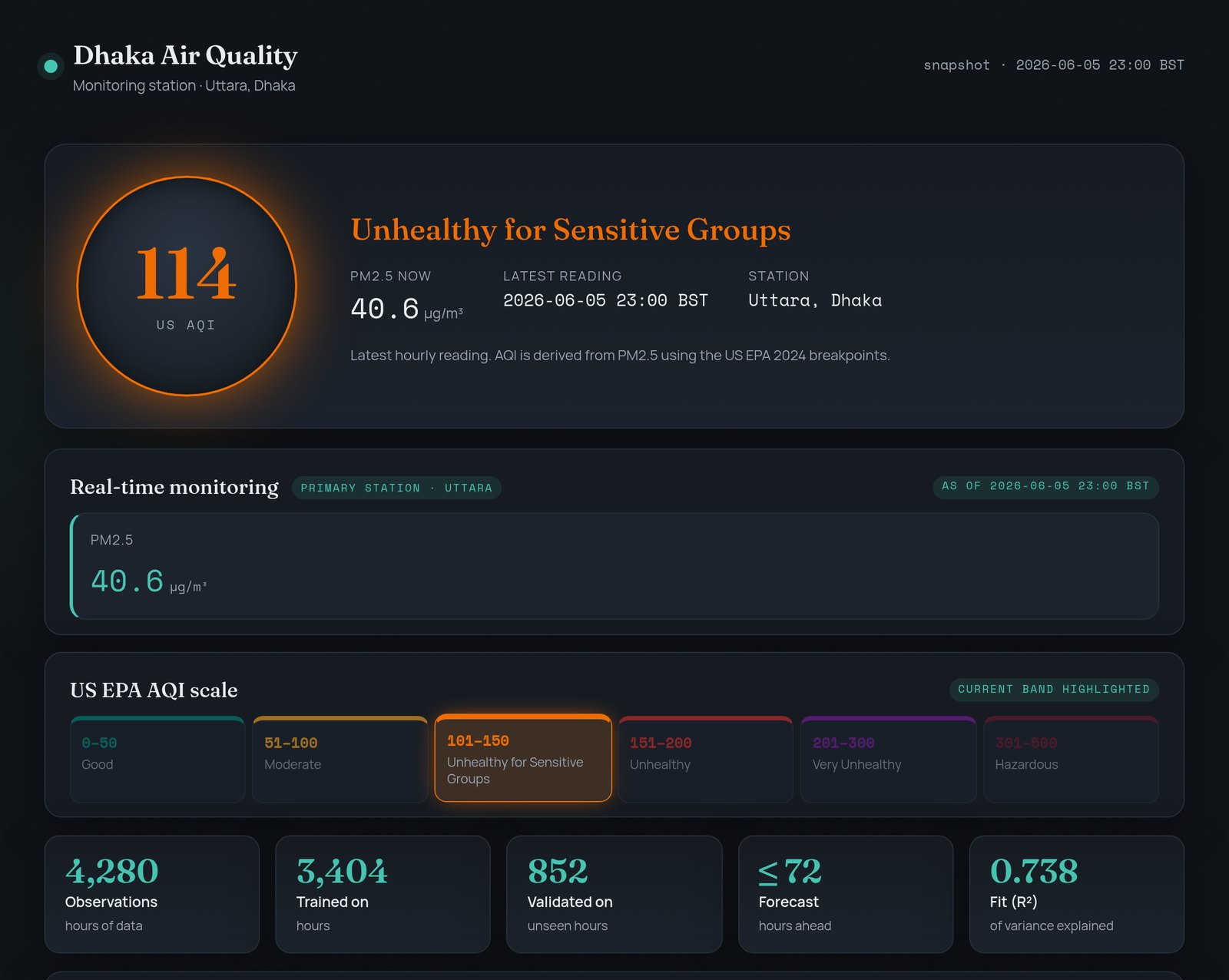This screenshot has width=1229, height=980.
Task: Open the PM2.5 real-time reading card
Action: coord(614,566)
